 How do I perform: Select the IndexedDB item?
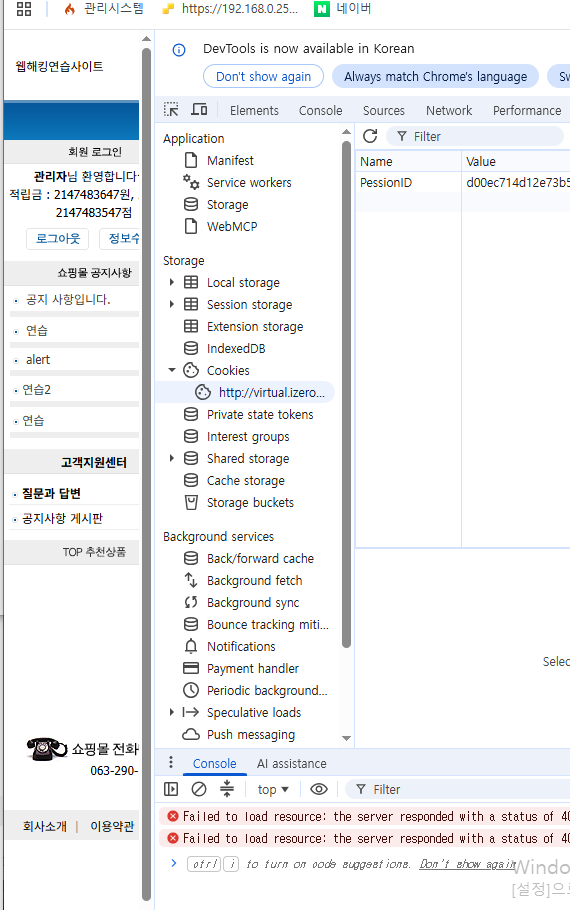pyautogui.click(x=236, y=349)
